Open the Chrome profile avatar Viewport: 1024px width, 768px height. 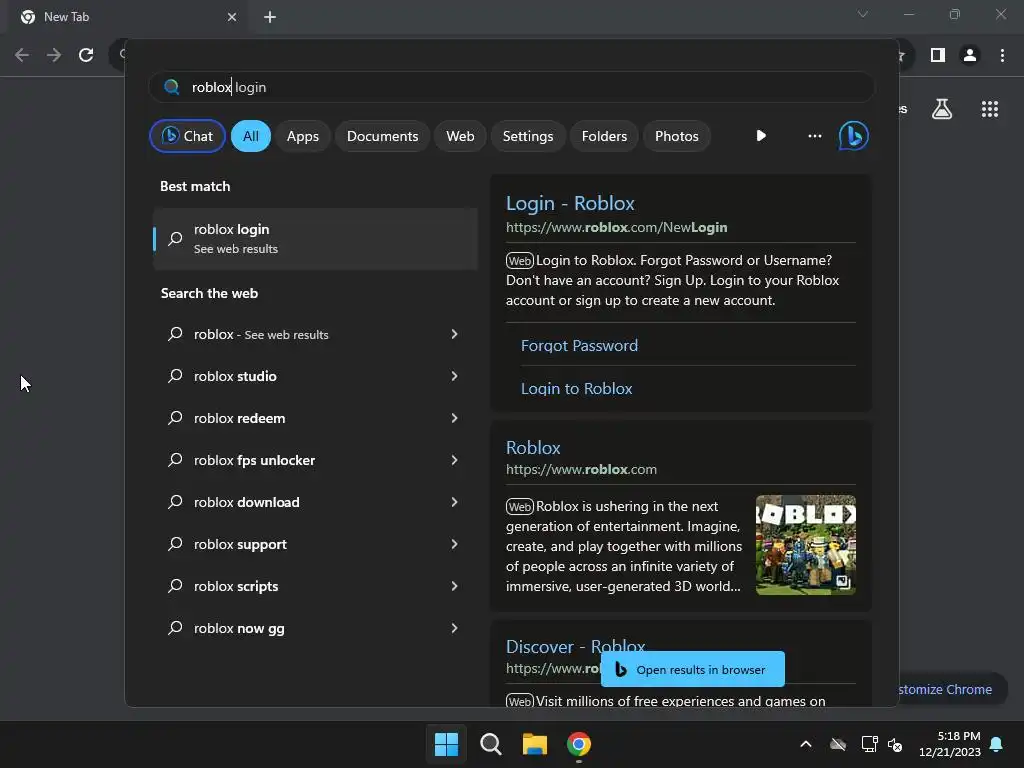pyautogui.click(x=970, y=56)
